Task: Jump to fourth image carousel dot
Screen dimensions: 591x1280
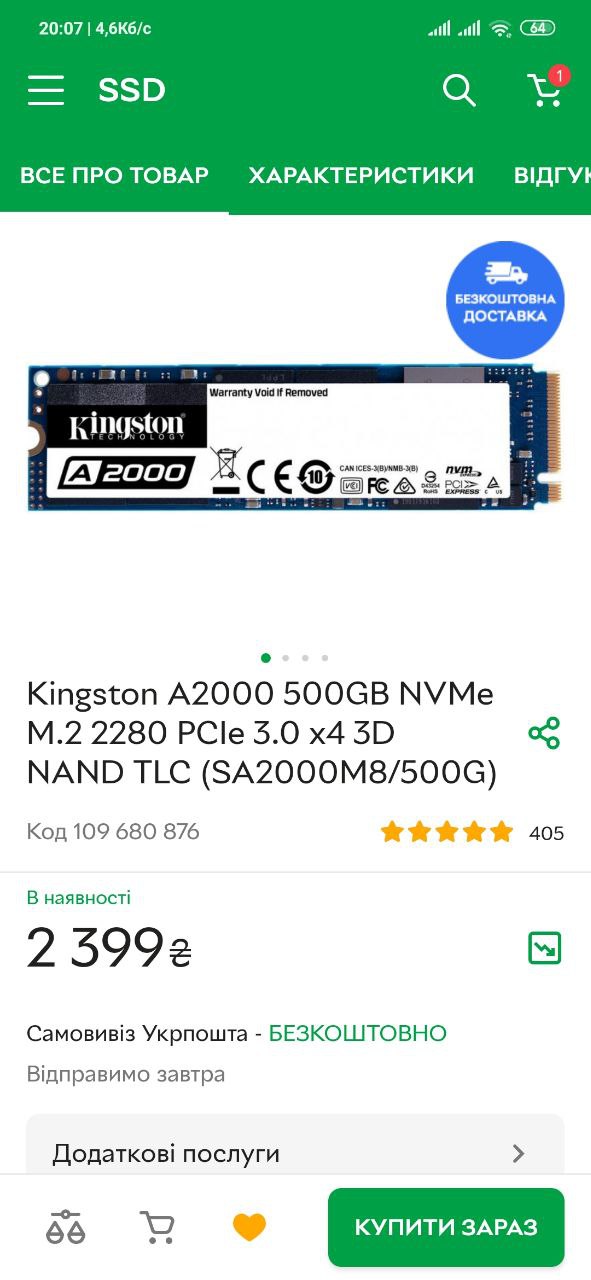Action: tap(325, 658)
